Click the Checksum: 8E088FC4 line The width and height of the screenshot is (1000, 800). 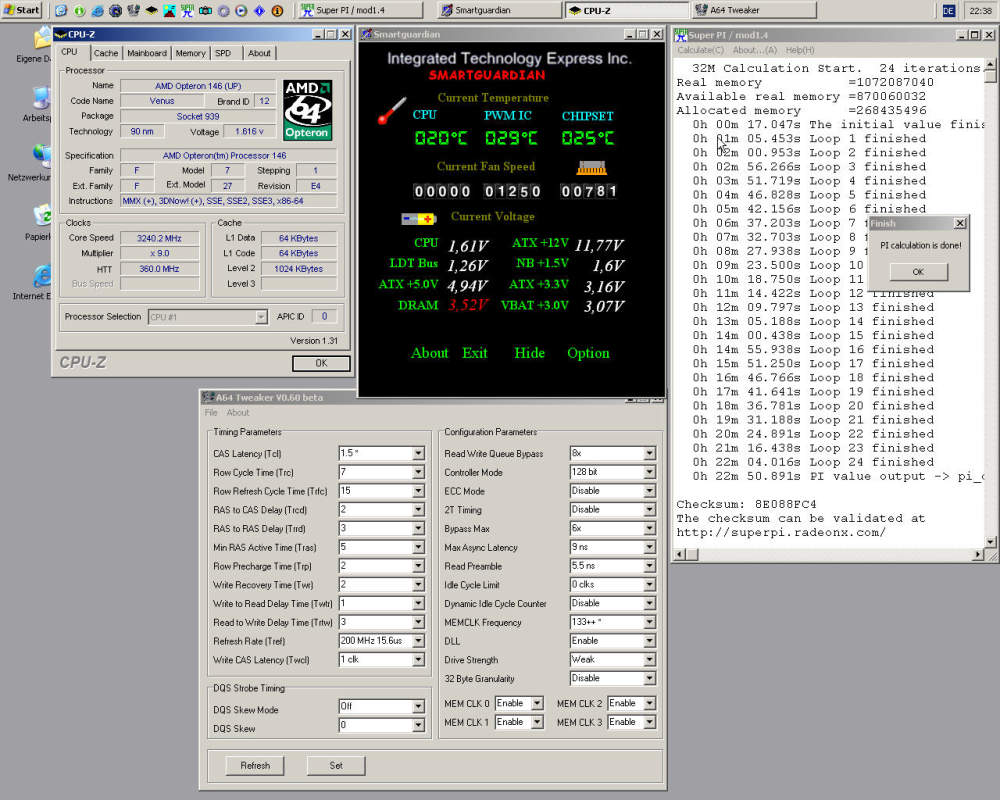click(746, 504)
